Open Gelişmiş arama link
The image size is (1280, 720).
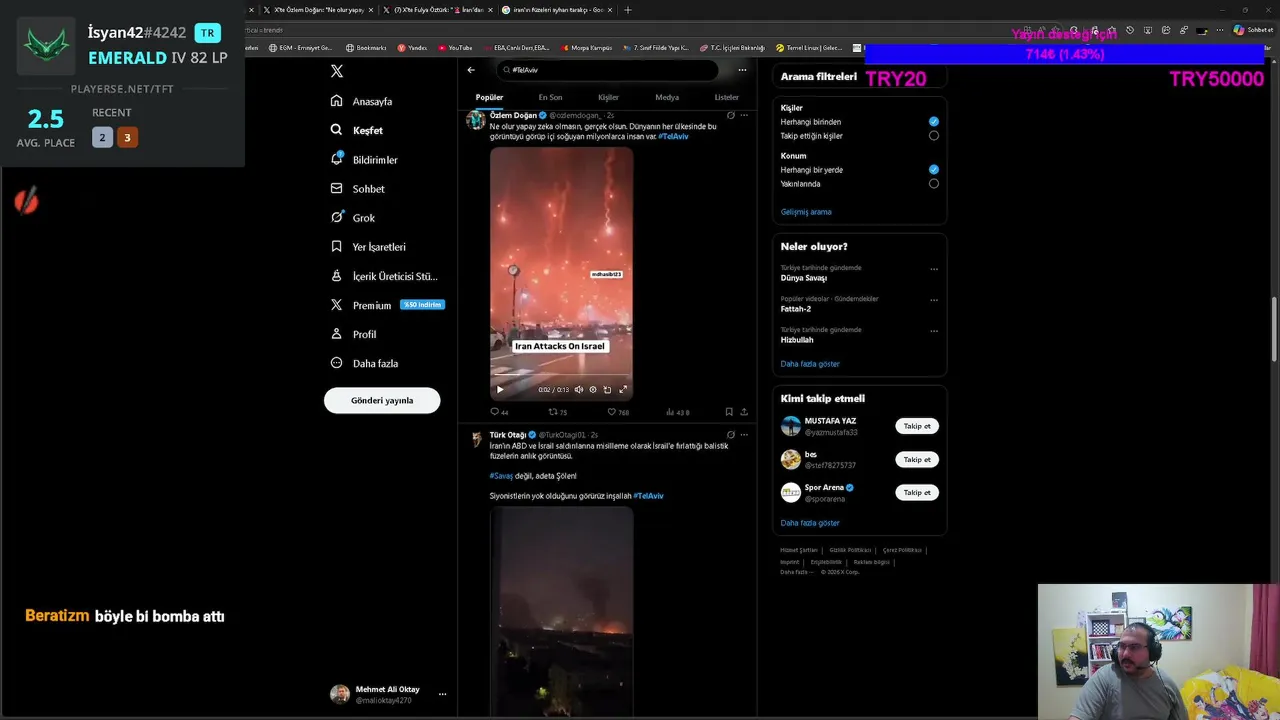click(806, 212)
